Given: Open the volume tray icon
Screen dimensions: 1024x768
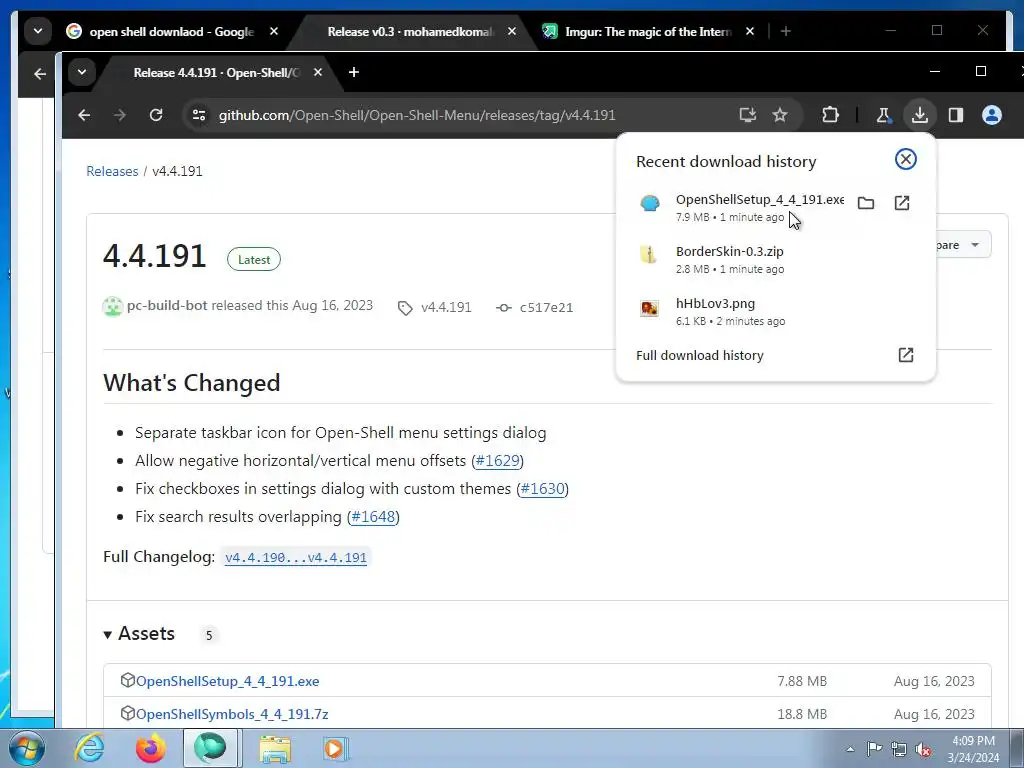Looking at the screenshot, I should tap(923, 749).
